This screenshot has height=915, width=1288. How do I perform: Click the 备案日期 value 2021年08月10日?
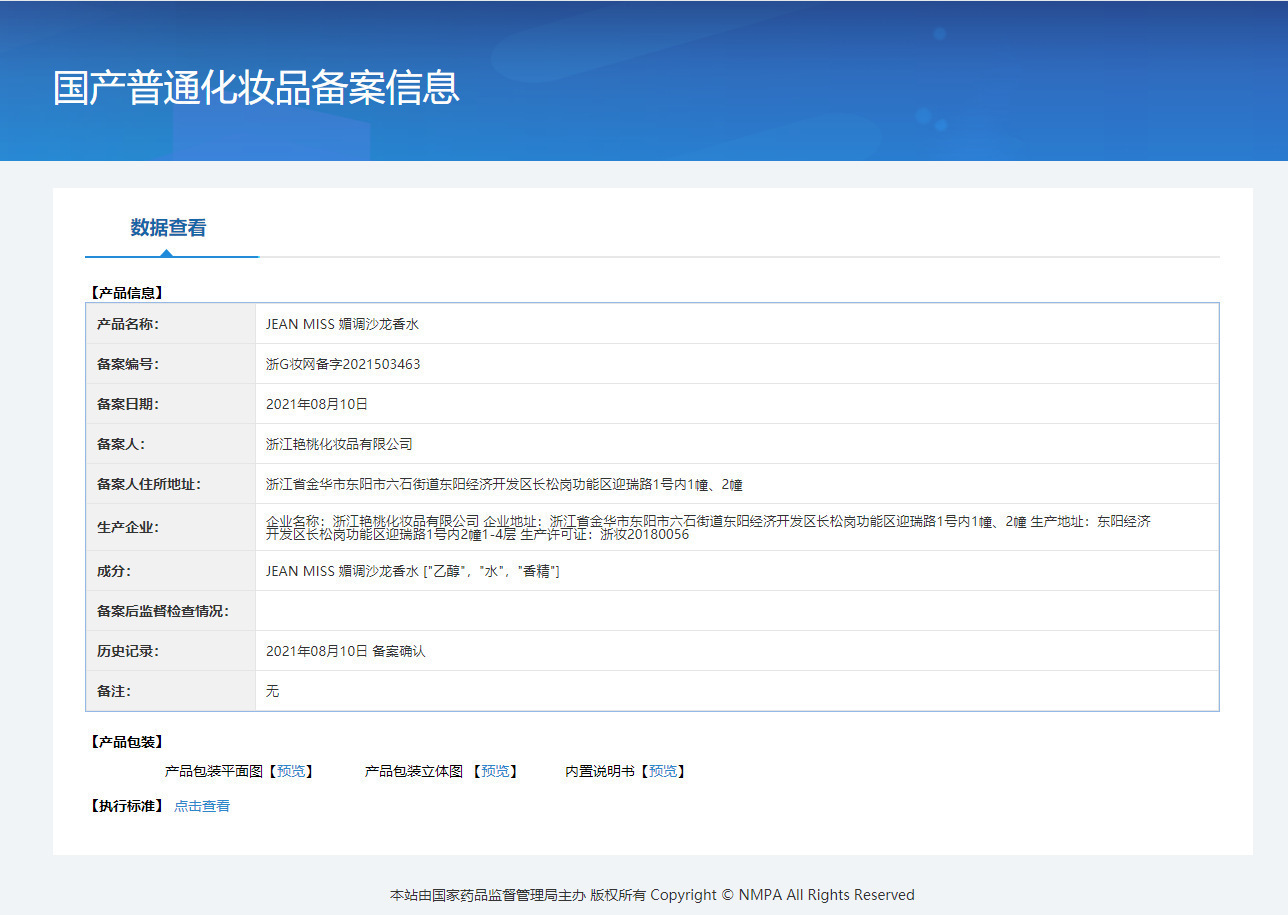(x=317, y=404)
